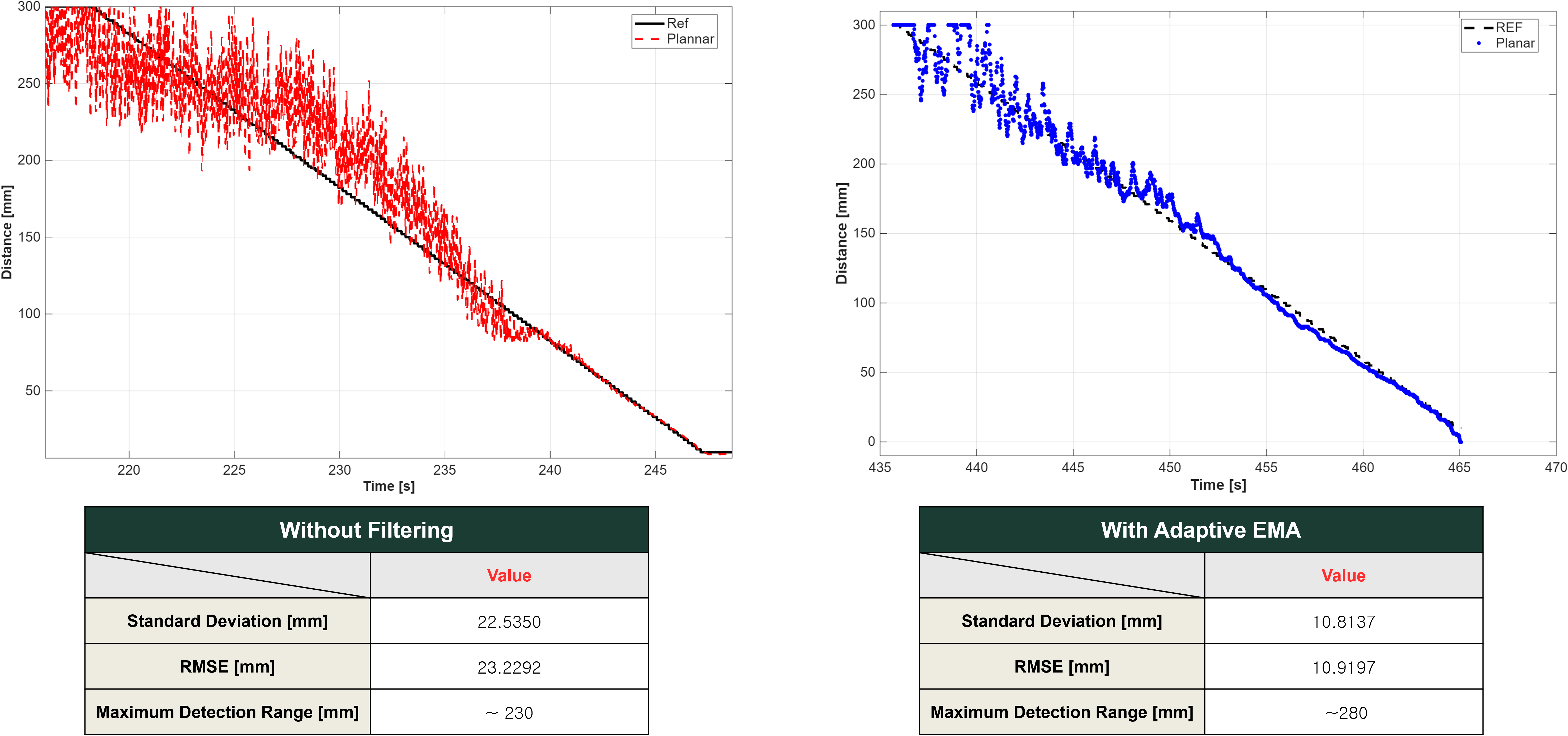The image size is (1568, 736).
Task: Click the 150 distance tick on the blue chart
Action: (x=864, y=233)
